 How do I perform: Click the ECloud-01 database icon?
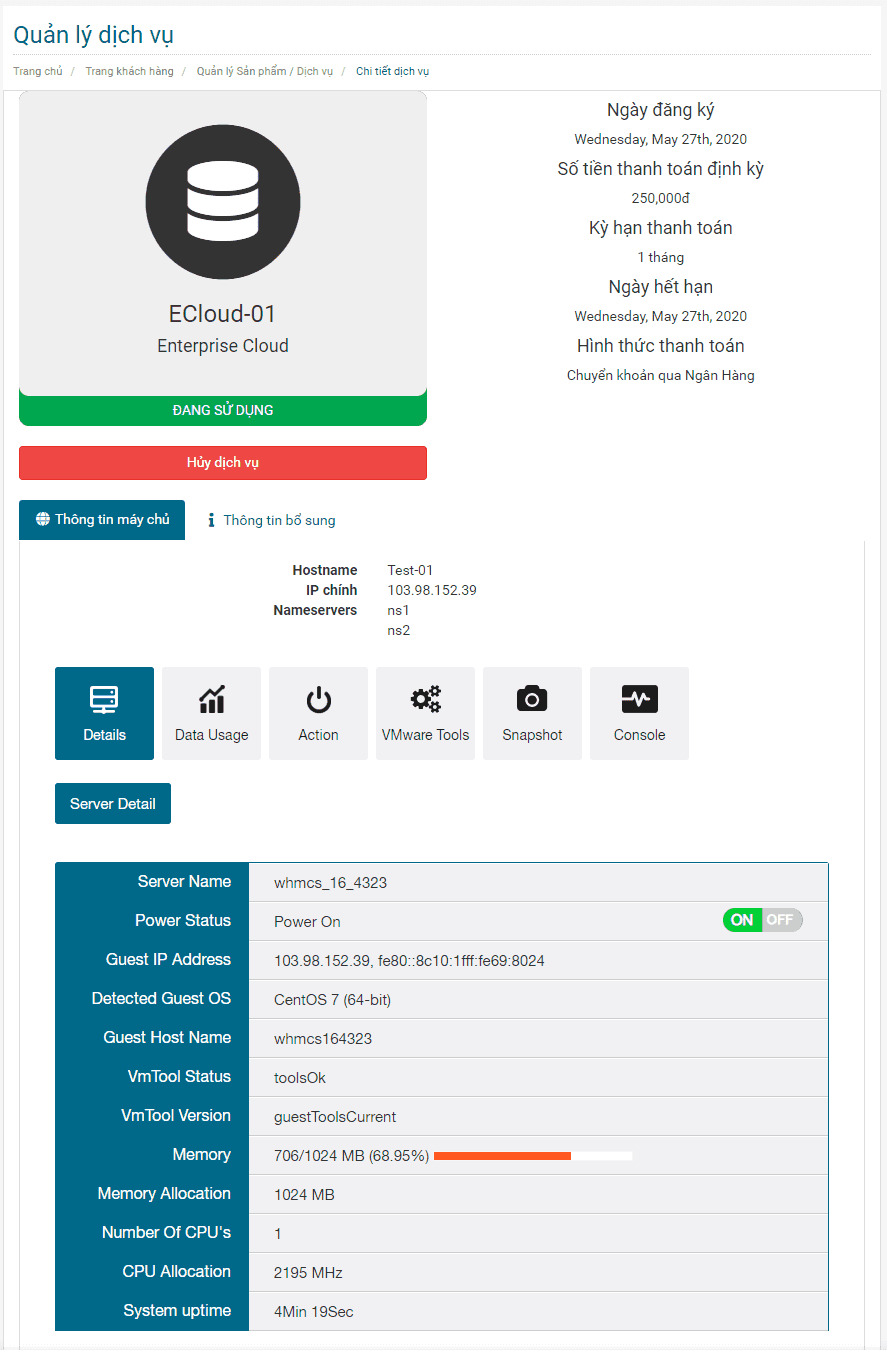[x=223, y=202]
